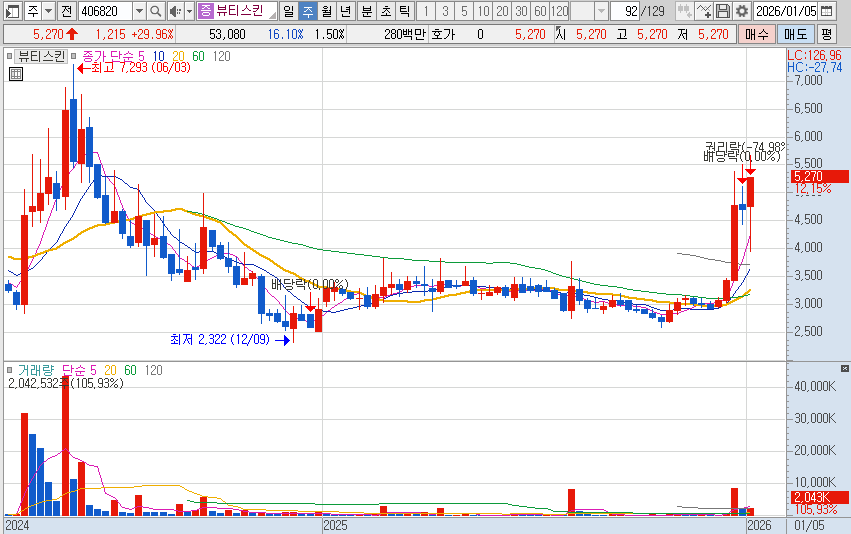Click the 배당락(0.00%) marker near 2025

click(309, 284)
